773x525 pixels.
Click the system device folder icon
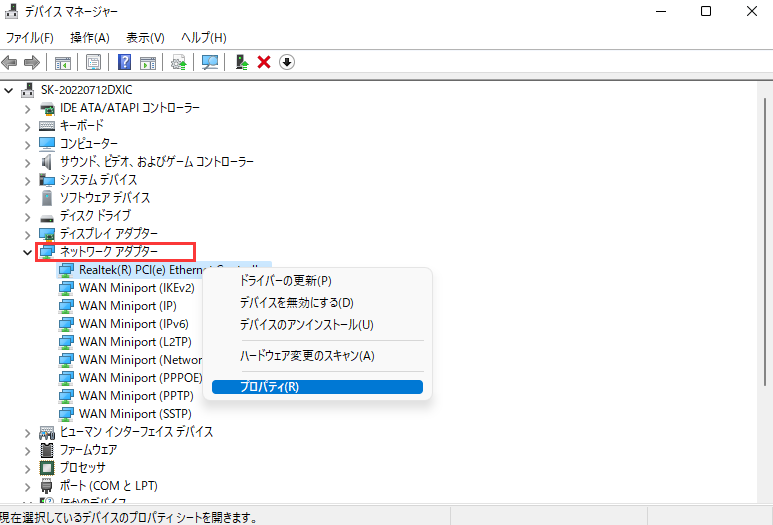[x=47, y=180]
